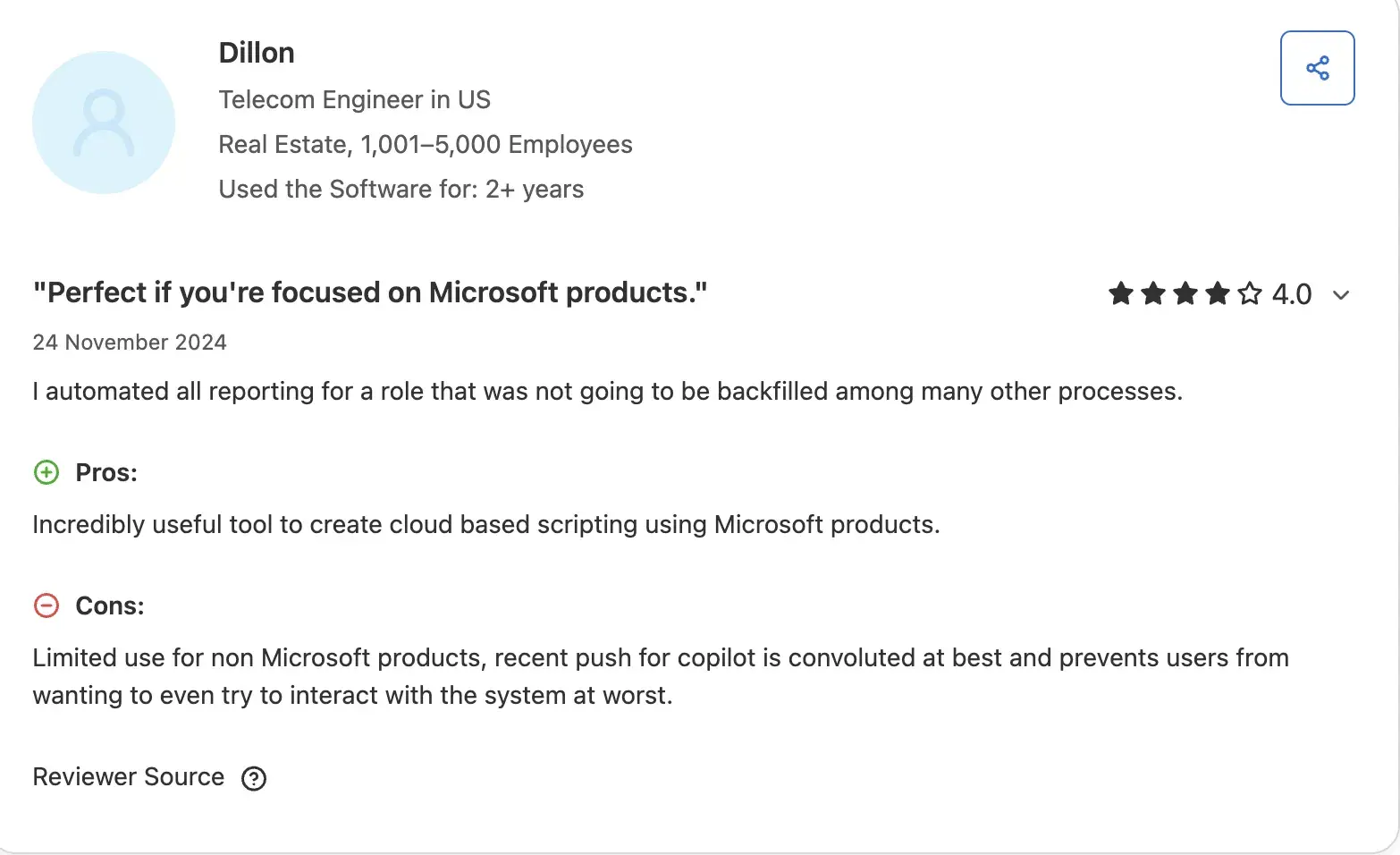Click the Pros heading
Viewport: 1400px width, 855px height.
click(106, 472)
